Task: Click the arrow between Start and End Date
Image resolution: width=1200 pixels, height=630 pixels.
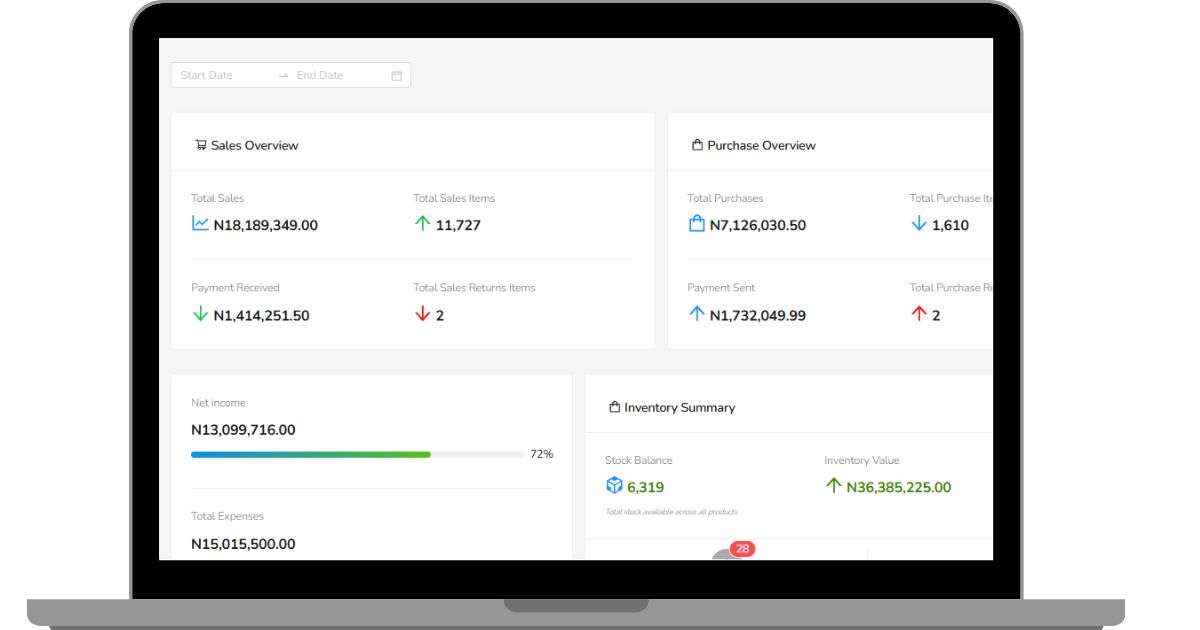Action: [283, 76]
